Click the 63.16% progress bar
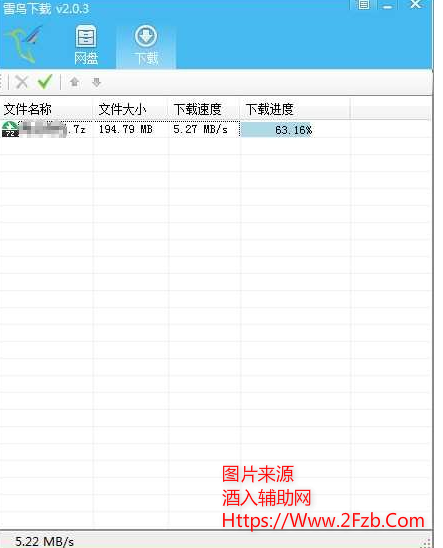 276,130
